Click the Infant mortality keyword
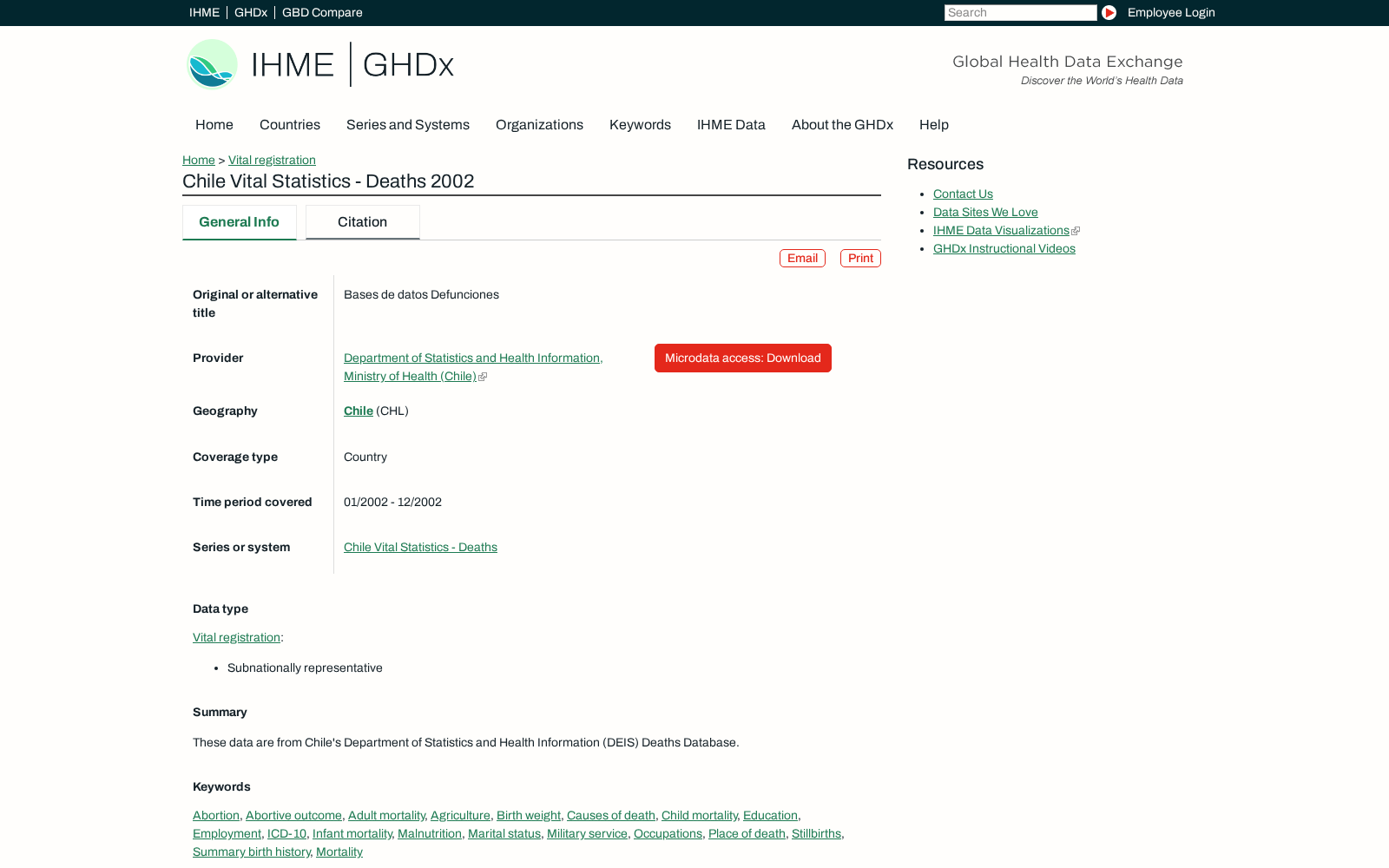 pos(352,834)
